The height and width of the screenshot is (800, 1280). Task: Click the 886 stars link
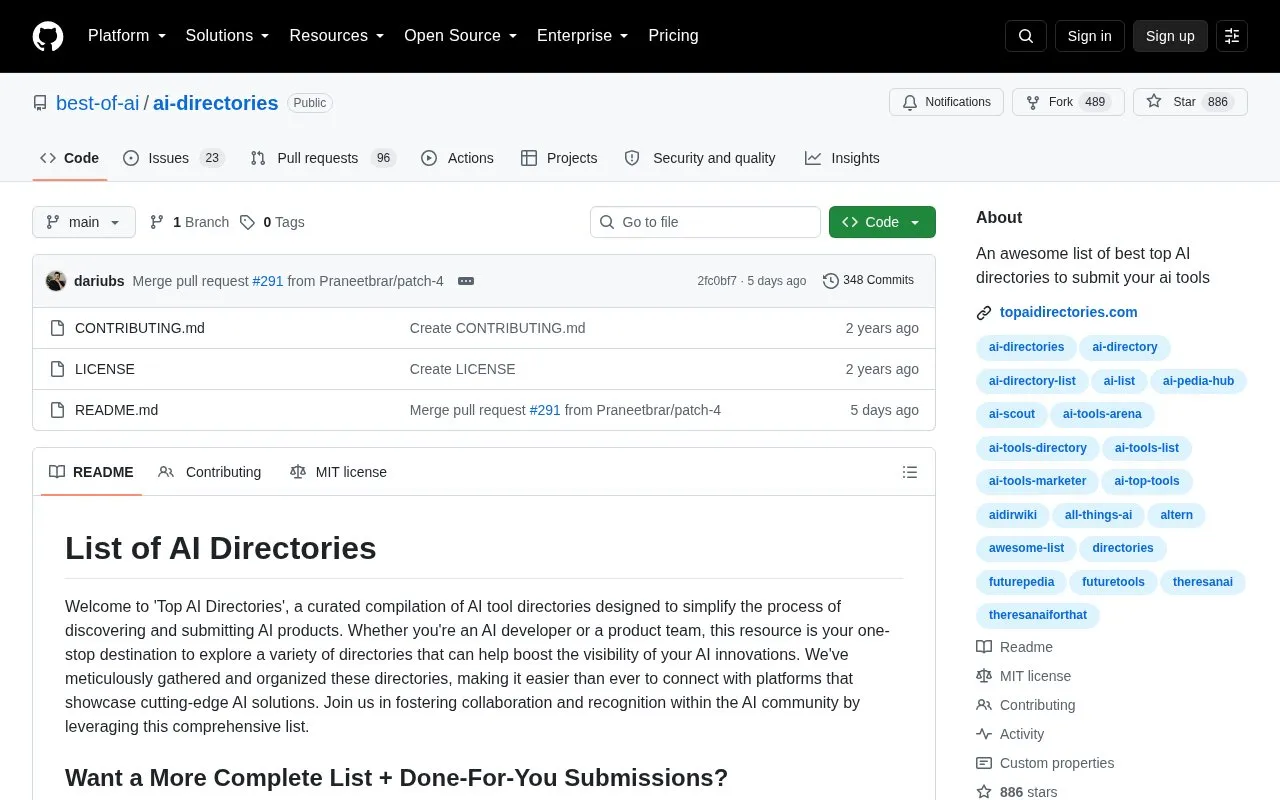point(1017,792)
